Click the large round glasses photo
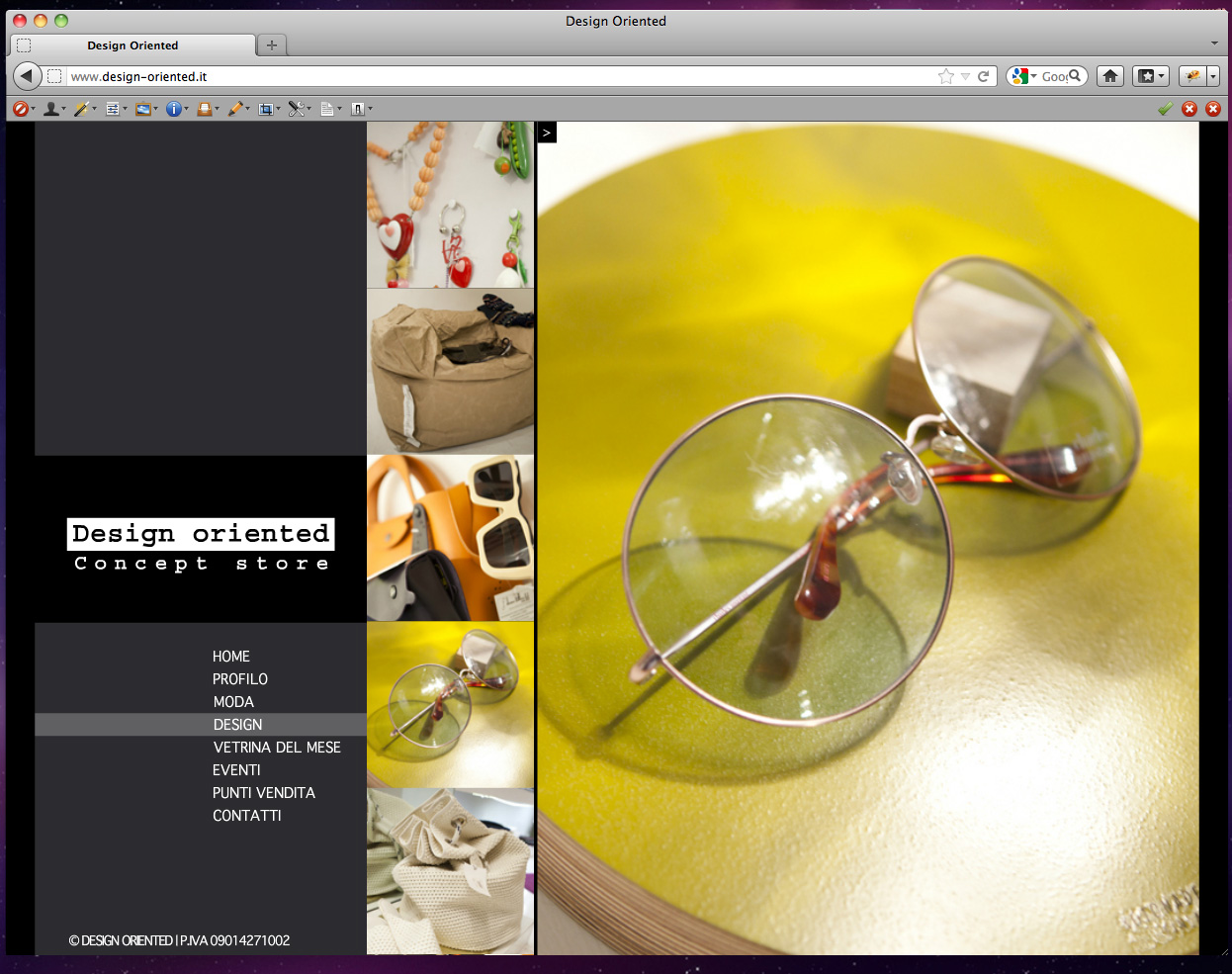 (x=868, y=538)
